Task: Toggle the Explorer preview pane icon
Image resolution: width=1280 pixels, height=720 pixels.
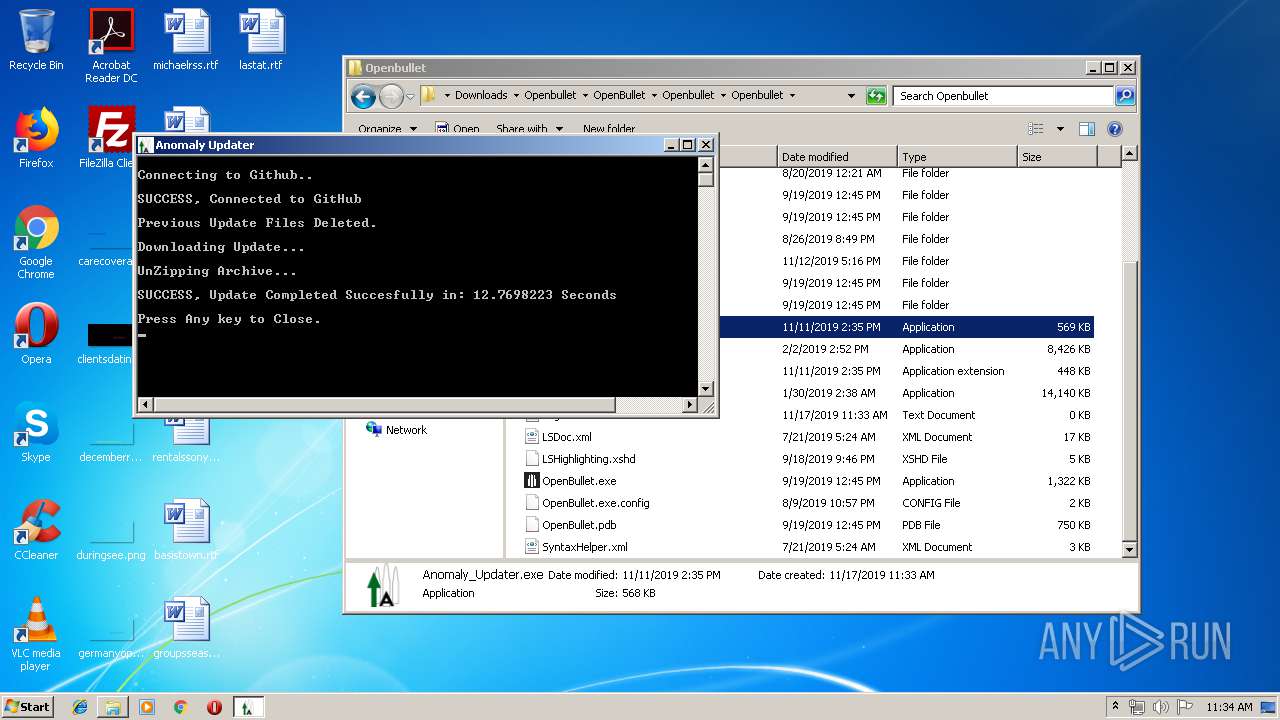Action: click(1087, 129)
